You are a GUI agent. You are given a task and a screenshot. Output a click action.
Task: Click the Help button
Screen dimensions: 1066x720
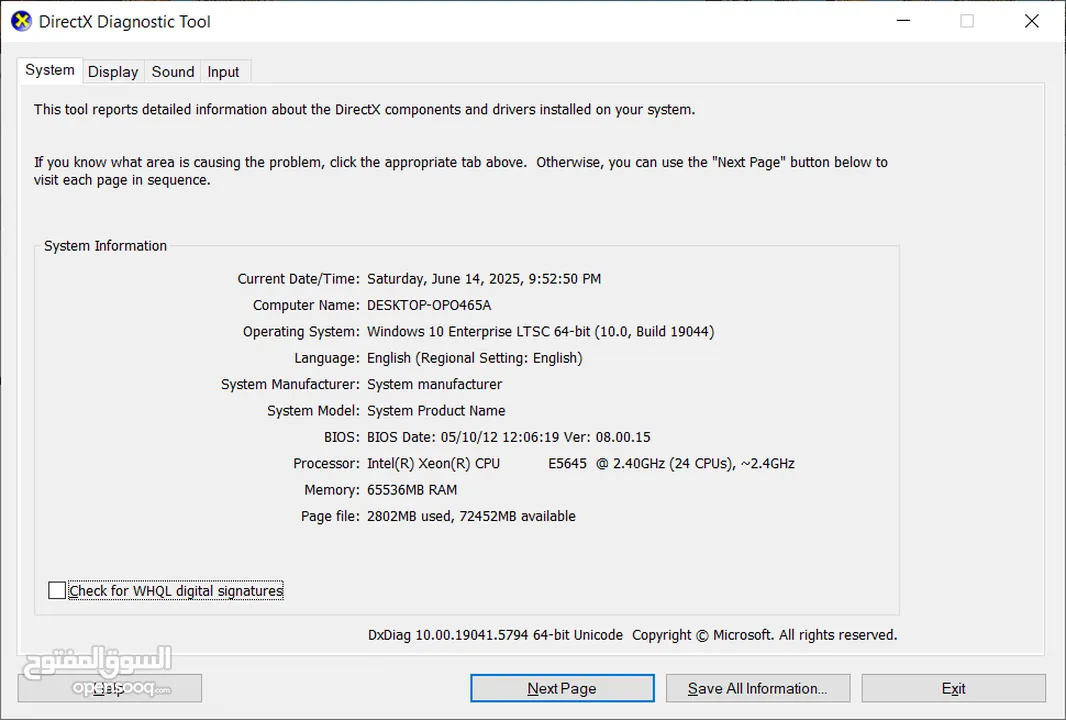coord(109,688)
